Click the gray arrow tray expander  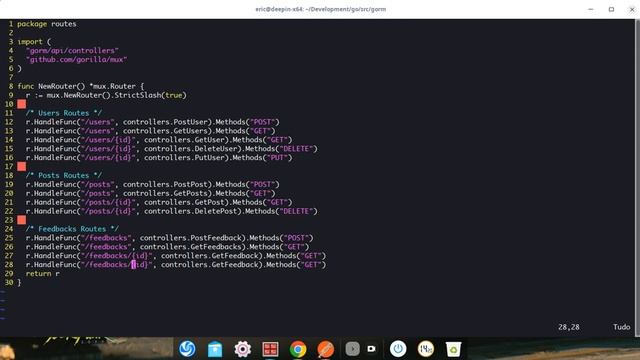(x=353, y=349)
